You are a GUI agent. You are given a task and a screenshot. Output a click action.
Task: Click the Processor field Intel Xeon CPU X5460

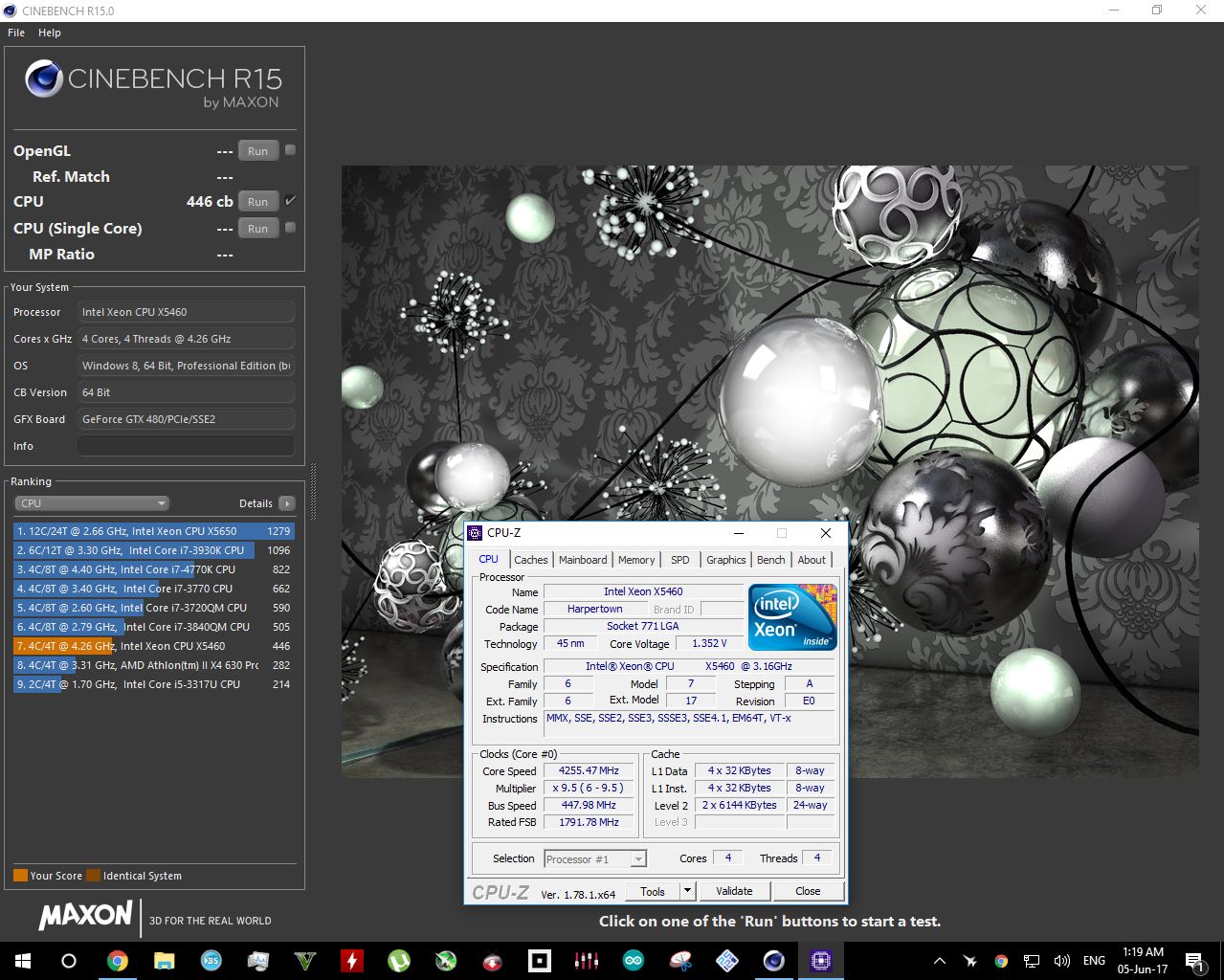(186, 312)
